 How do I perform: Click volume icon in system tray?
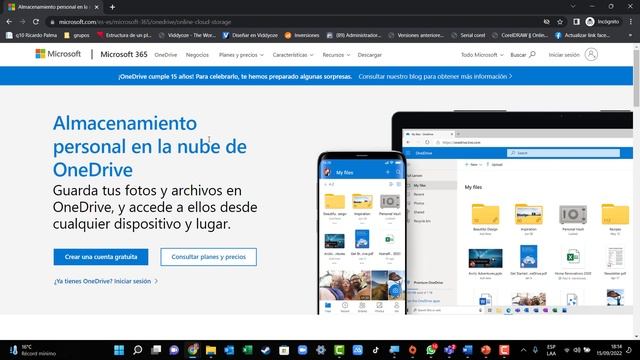tap(577, 350)
